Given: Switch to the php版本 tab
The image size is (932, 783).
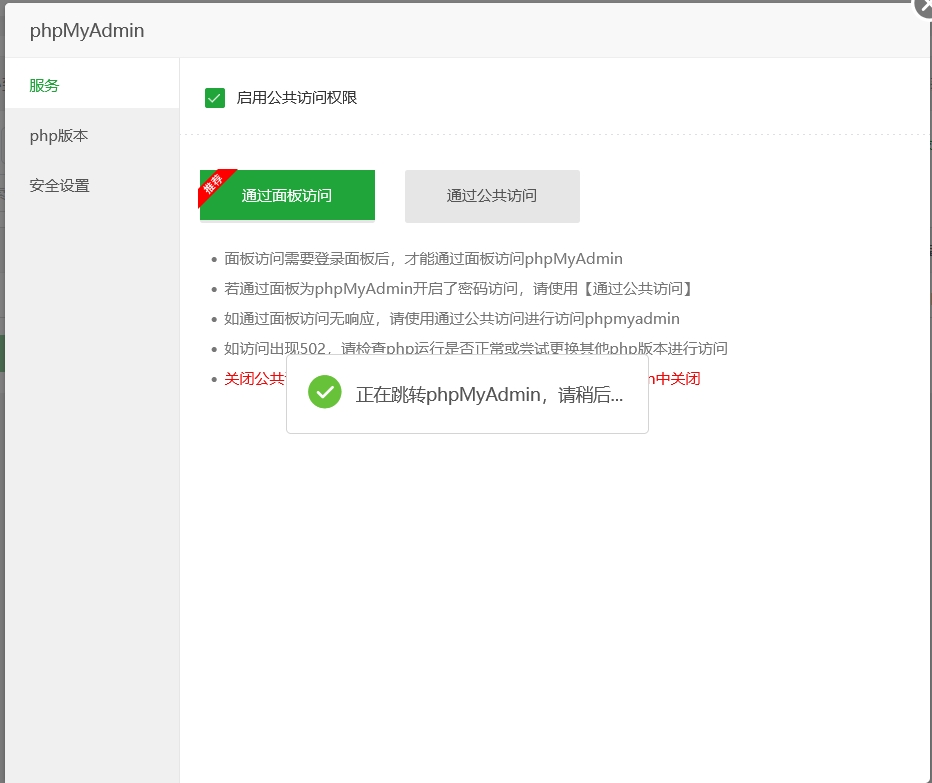Looking at the screenshot, I should click(92, 136).
